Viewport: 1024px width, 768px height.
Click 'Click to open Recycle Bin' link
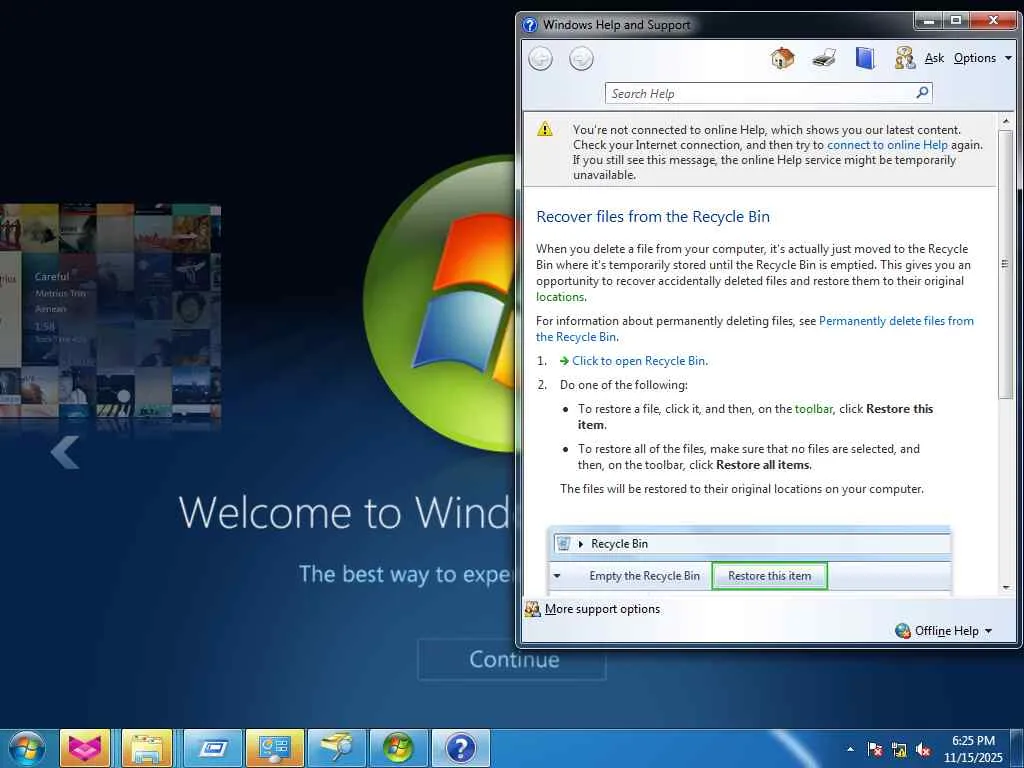639,361
